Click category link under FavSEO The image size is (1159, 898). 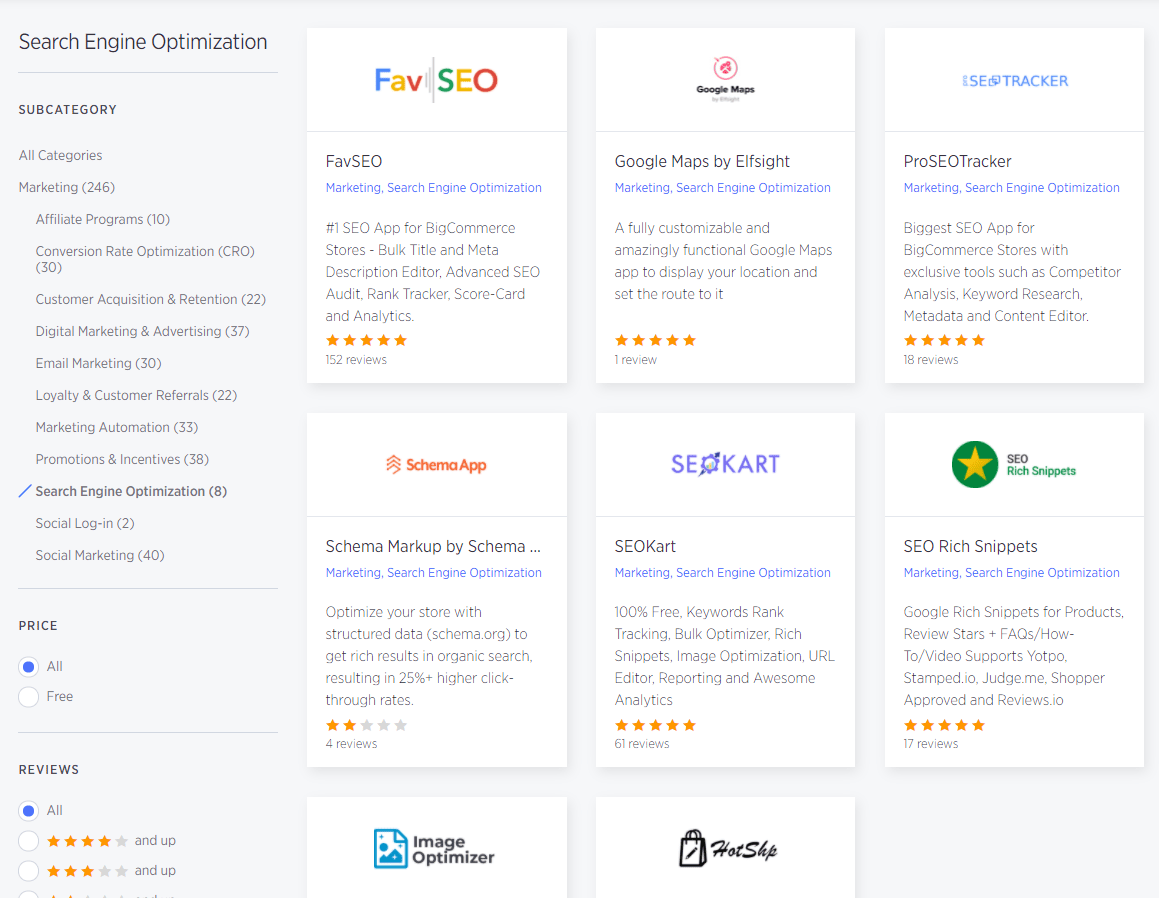(x=434, y=188)
